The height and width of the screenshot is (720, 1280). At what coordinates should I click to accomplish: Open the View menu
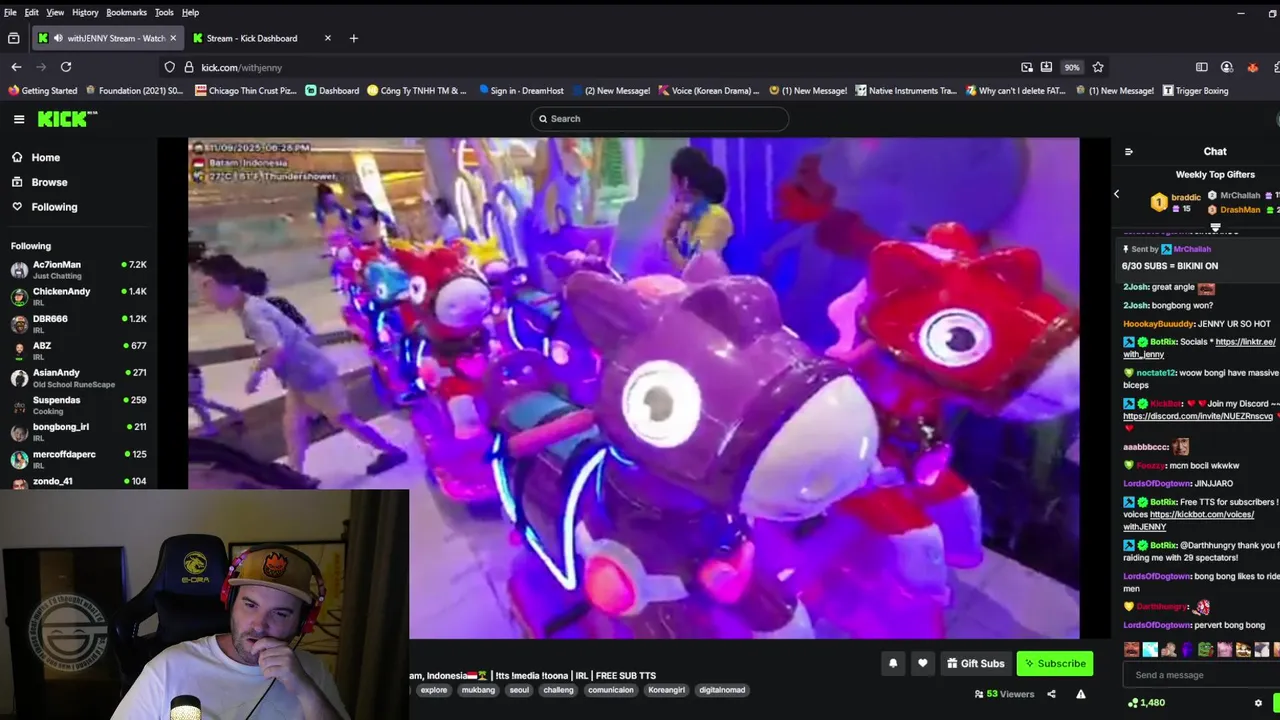click(x=55, y=12)
